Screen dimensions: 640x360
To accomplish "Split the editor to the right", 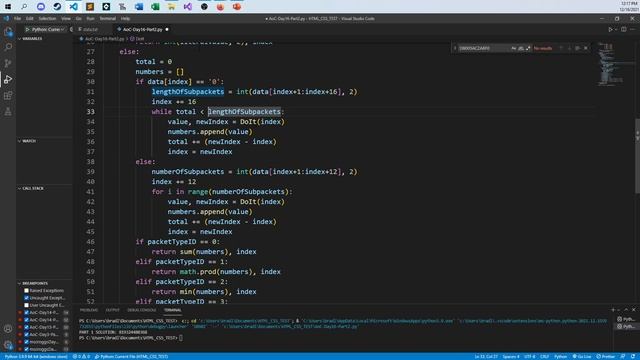I will pos(624,29).
